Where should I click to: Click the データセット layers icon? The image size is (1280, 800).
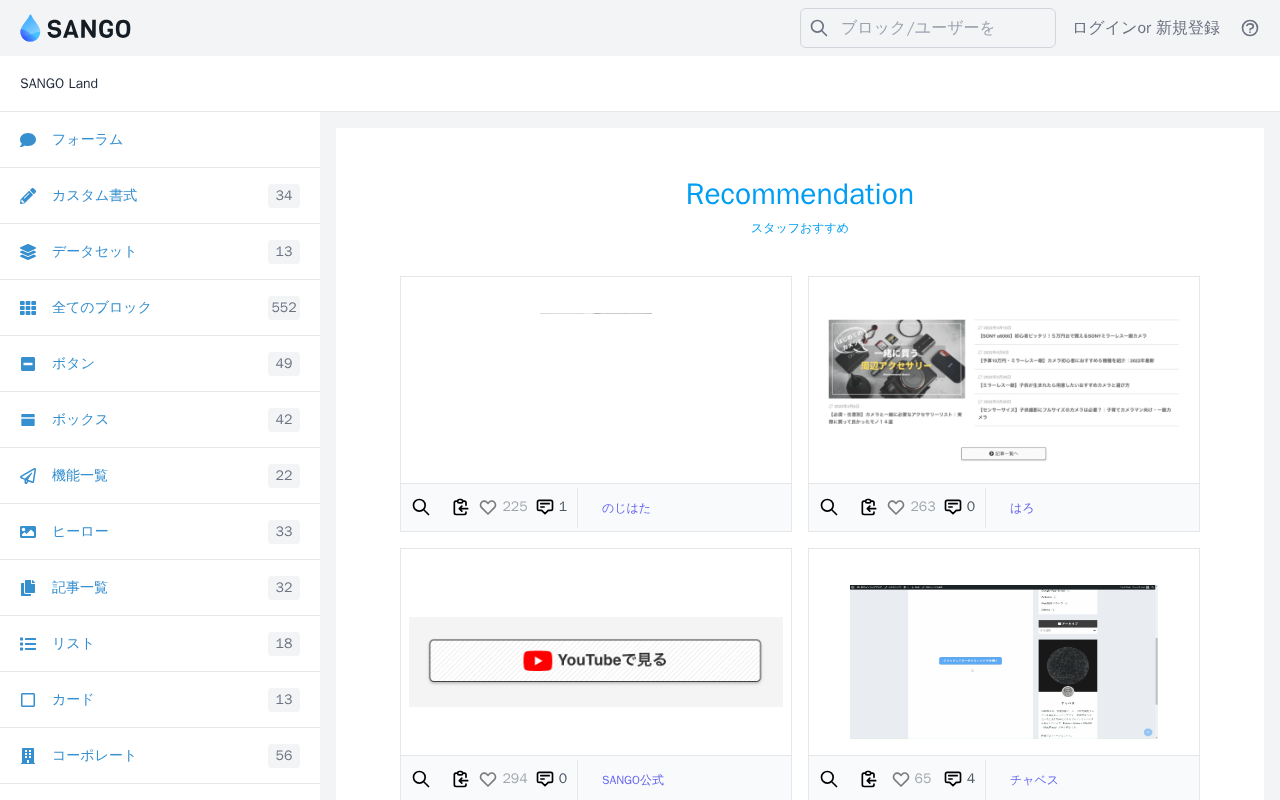coord(28,252)
